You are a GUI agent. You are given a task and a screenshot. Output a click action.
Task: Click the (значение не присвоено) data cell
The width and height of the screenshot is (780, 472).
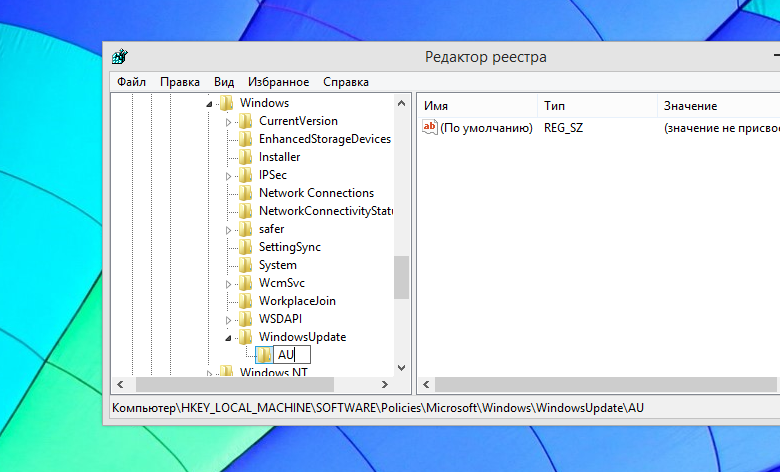(x=721, y=128)
